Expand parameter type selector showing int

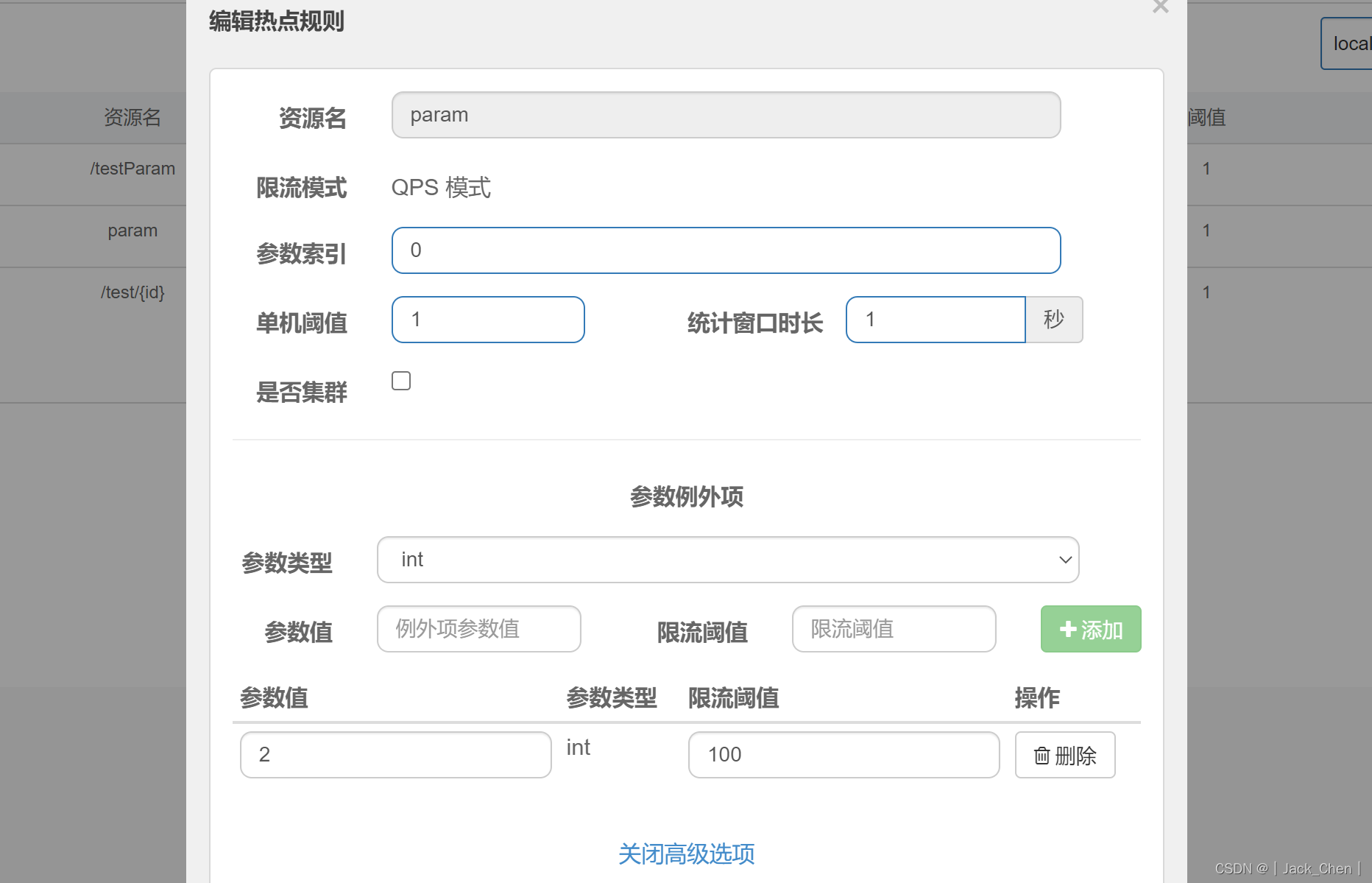click(x=727, y=560)
